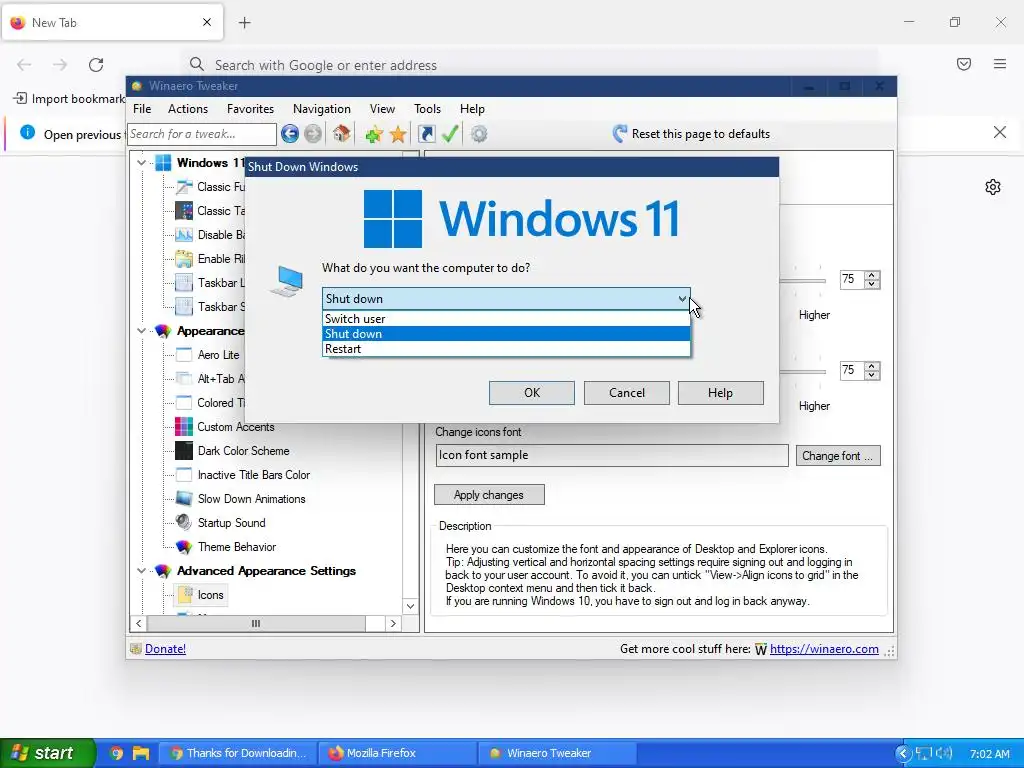Open new tab with plus button

(244, 23)
